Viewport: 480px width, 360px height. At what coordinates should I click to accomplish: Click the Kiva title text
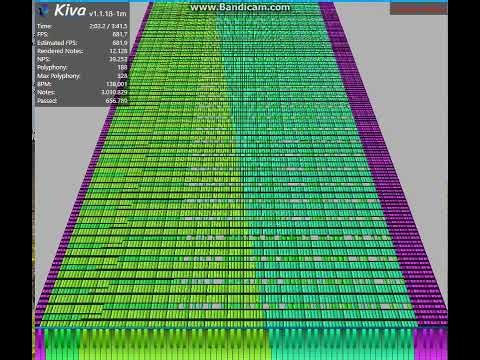pos(70,11)
